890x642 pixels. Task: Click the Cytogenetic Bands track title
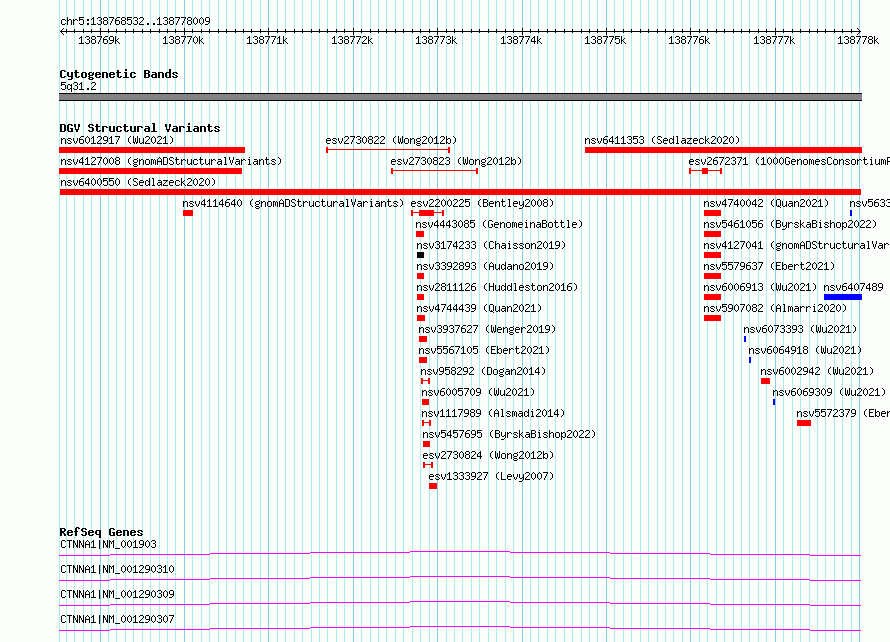[119, 74]
